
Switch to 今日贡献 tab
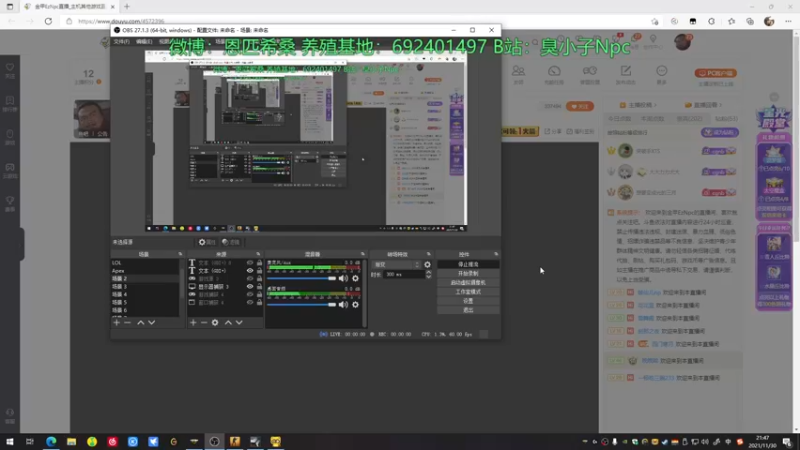[x=619, y=118]
